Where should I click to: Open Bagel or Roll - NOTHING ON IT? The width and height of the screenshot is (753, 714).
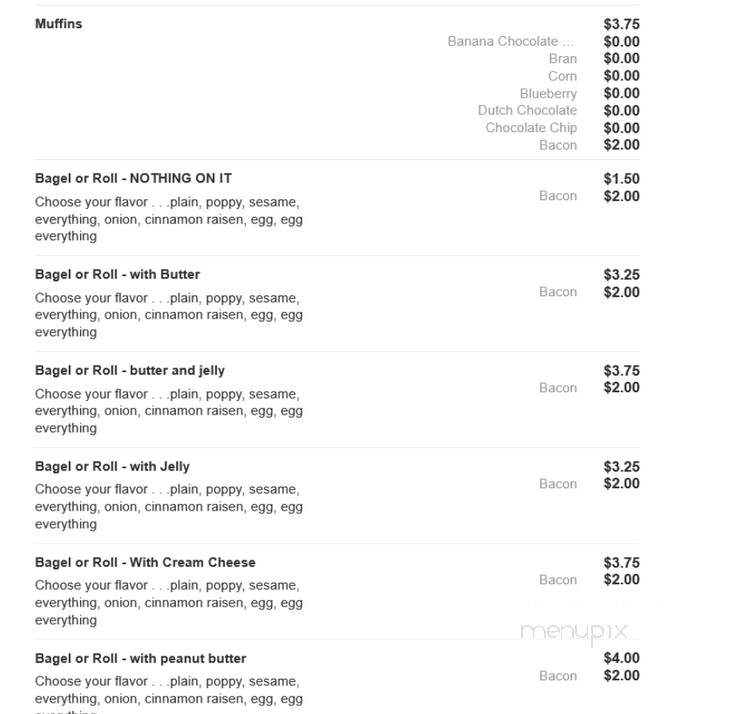134,178
